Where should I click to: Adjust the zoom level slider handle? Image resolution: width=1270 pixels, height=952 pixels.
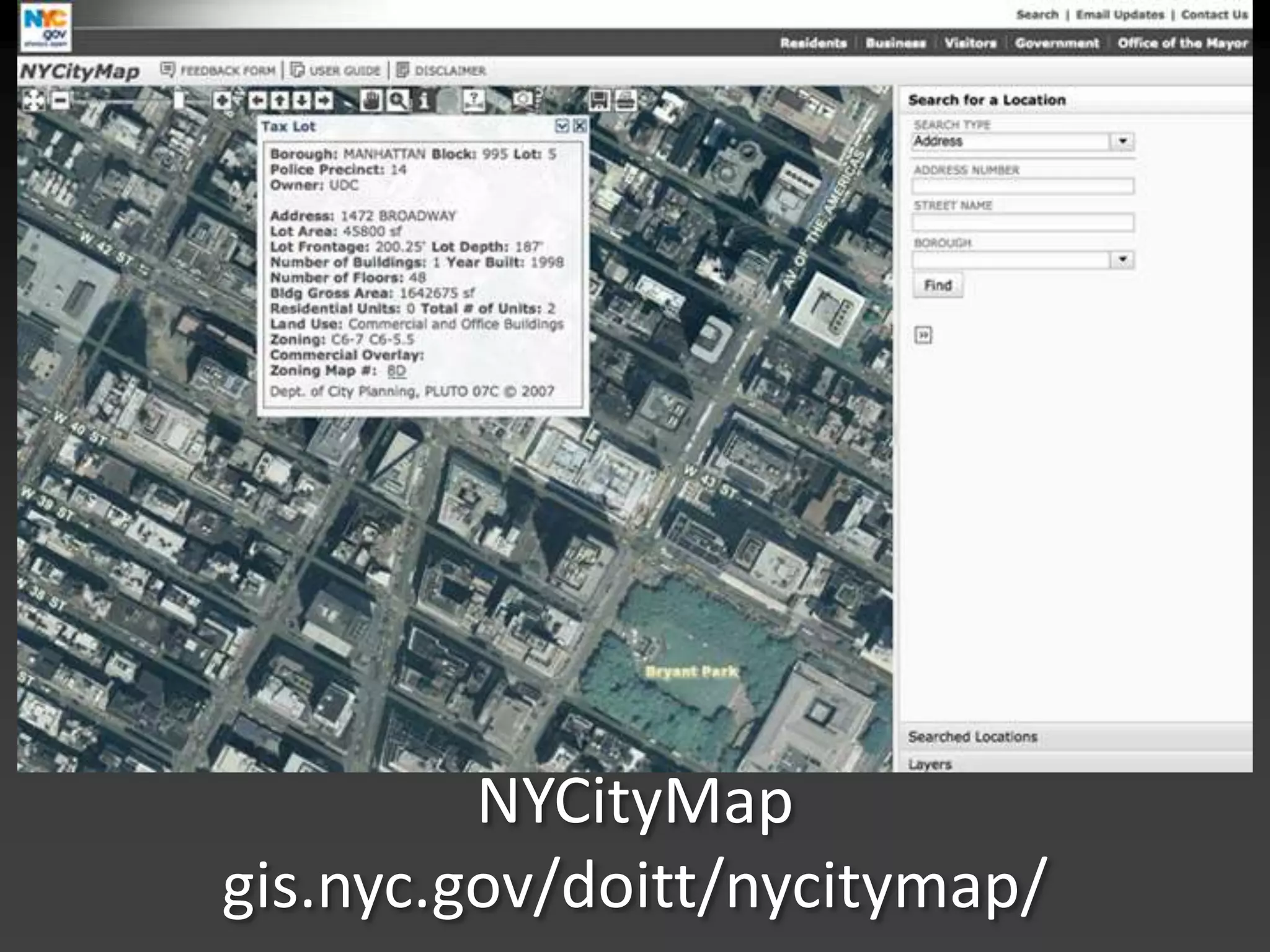[179, 100]
